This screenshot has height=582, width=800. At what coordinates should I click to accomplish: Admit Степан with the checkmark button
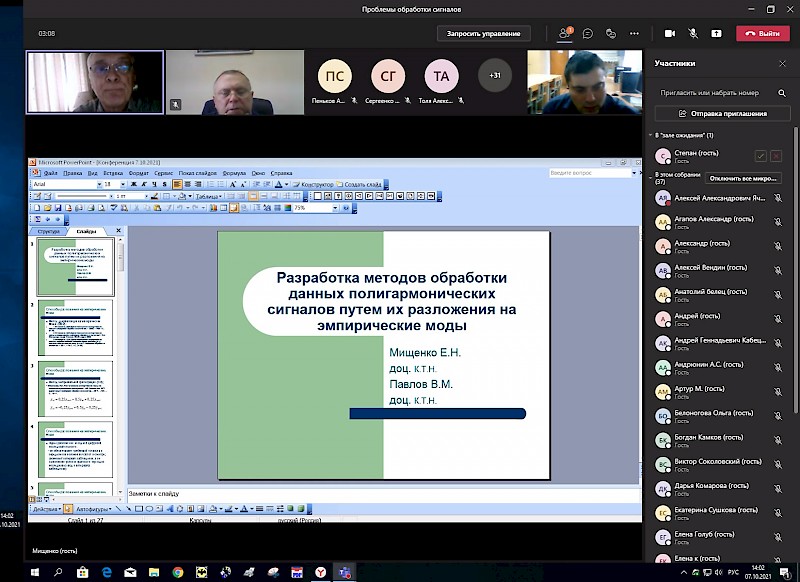[761, 156]
